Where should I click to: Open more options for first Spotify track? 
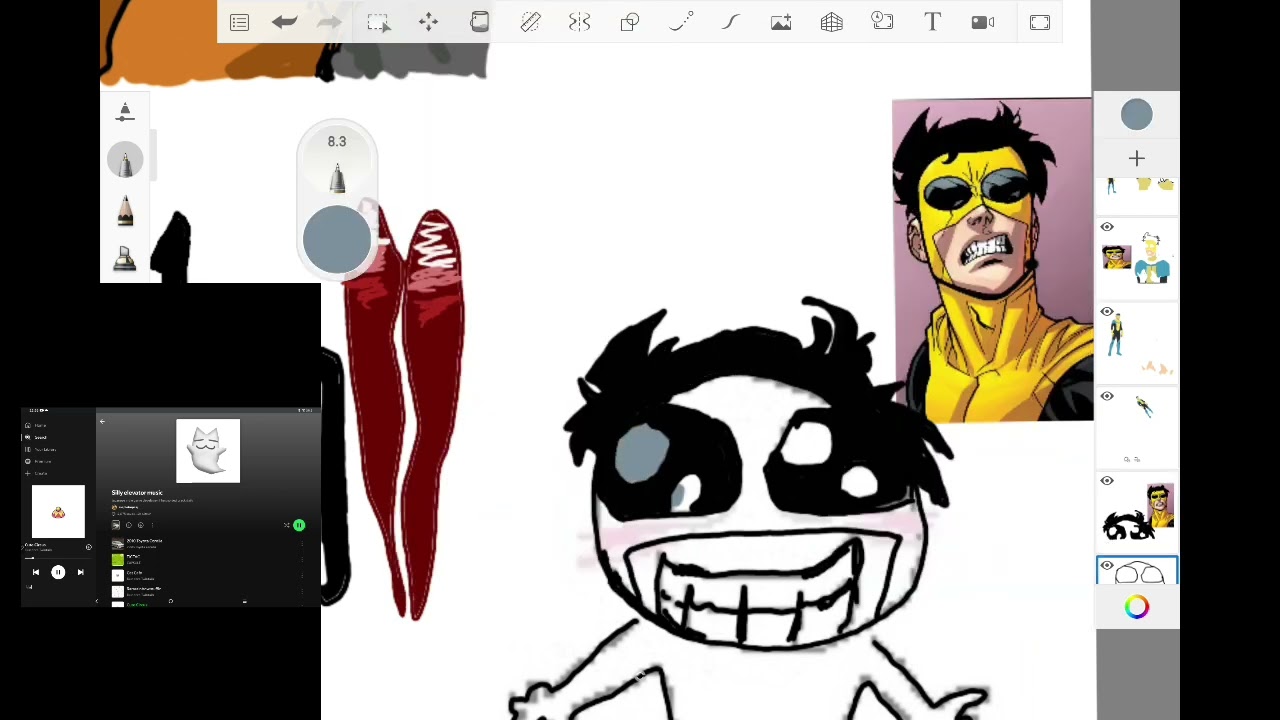pos(302,544)
